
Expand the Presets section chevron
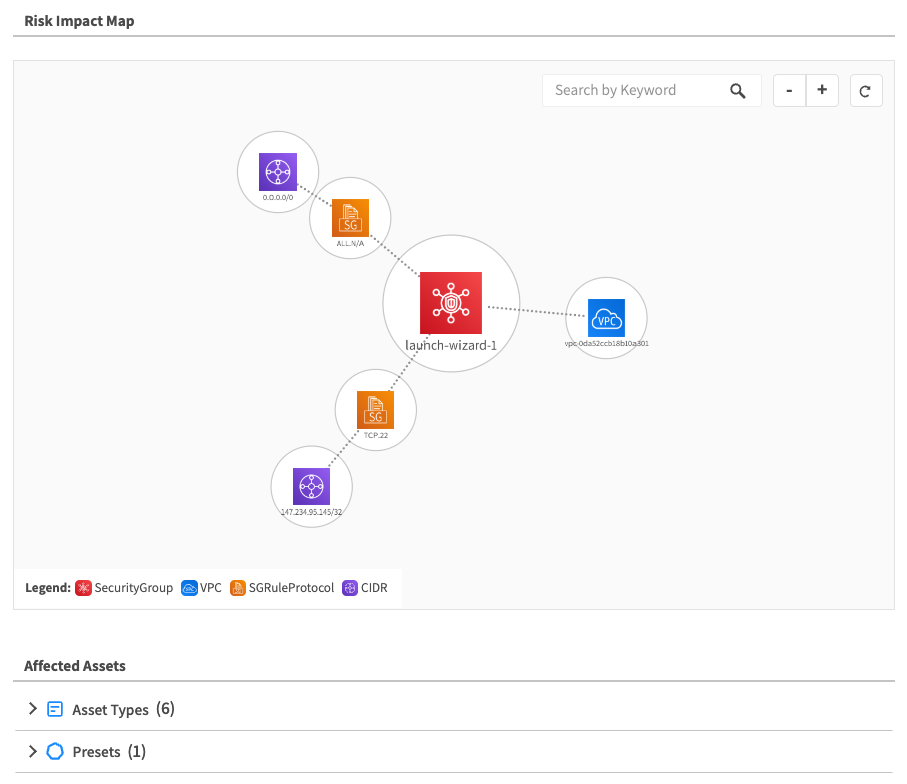point(33,751)
